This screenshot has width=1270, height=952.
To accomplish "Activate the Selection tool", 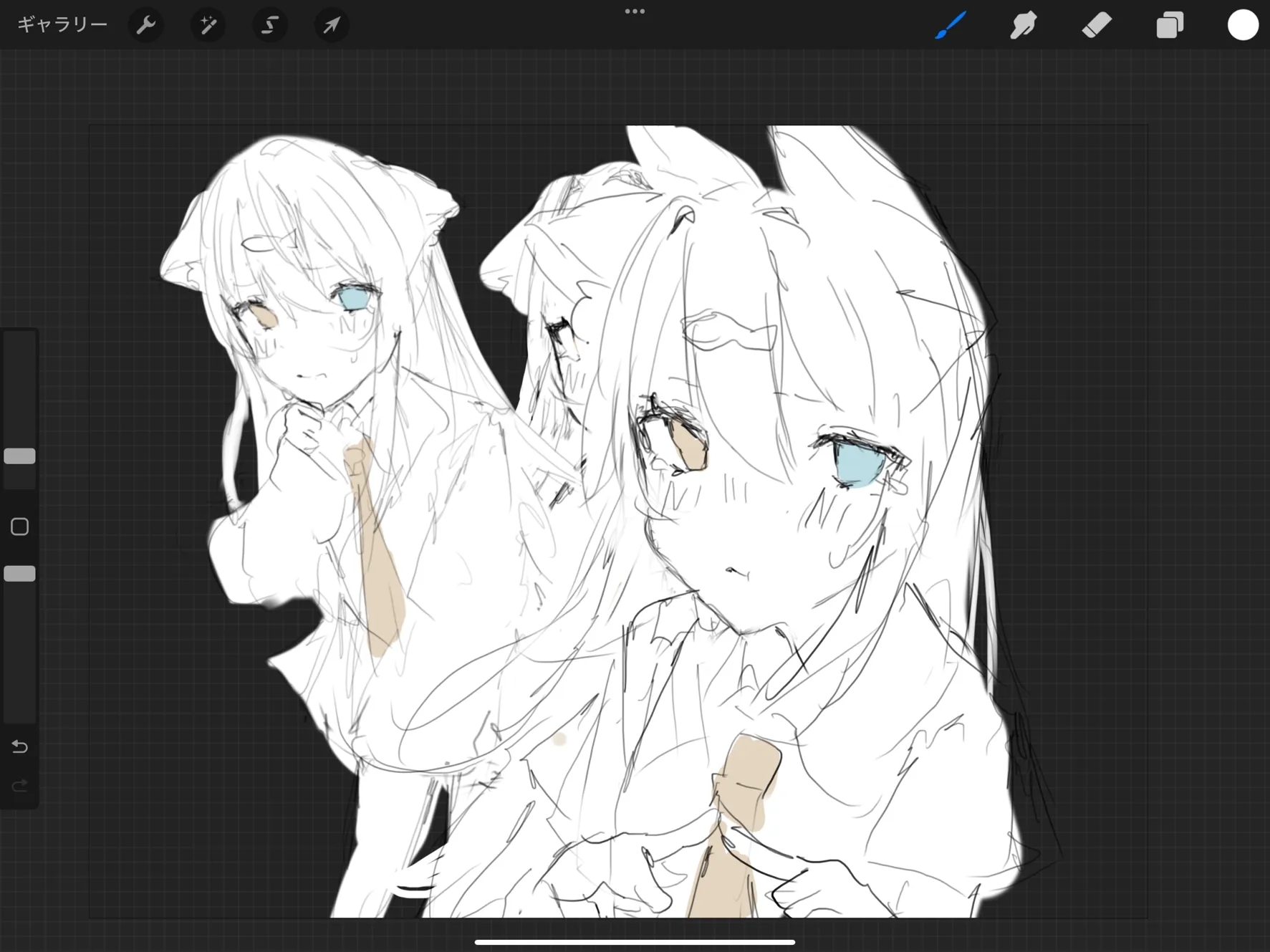I will (x=270, y=26).
